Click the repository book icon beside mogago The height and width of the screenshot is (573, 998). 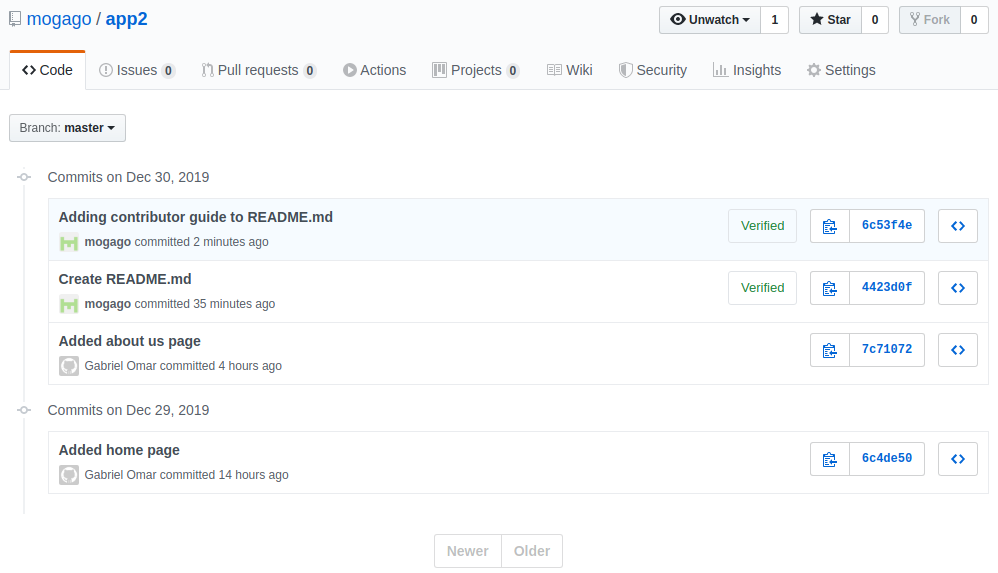point(15,19)
